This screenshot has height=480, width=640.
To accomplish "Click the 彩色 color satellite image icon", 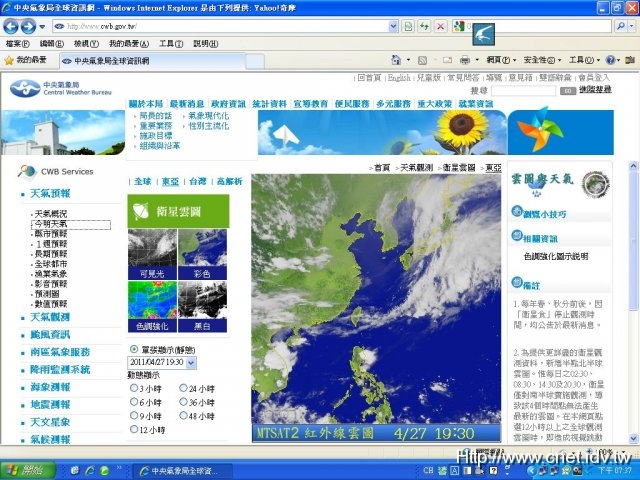I will (203, 254).
